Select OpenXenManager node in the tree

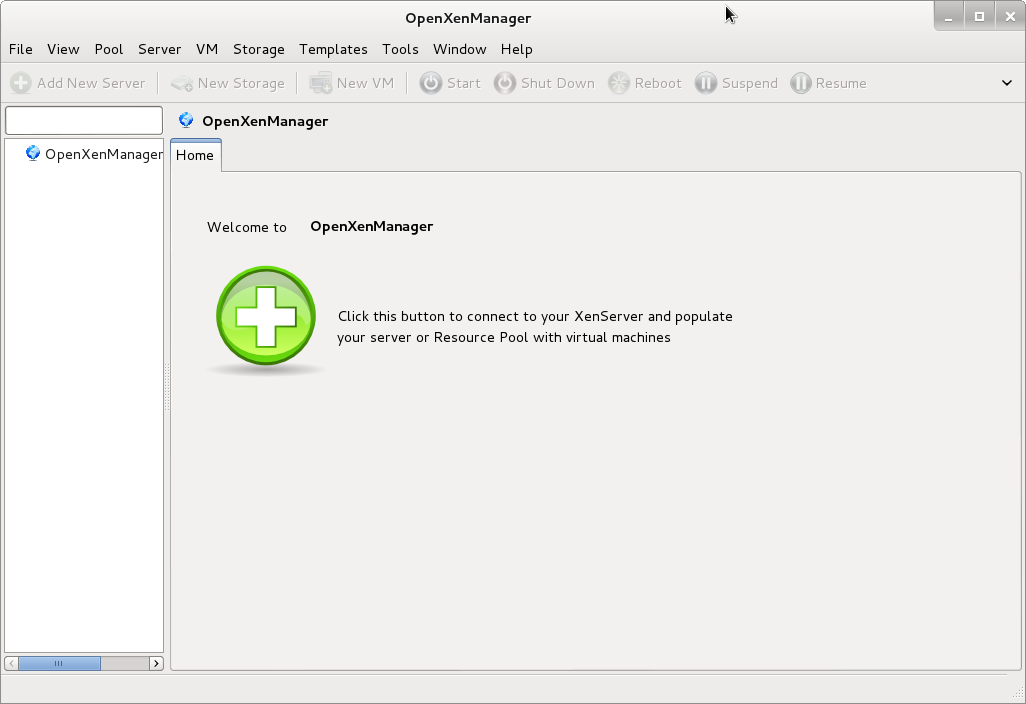pyautogui.click(x=103, y=154)
